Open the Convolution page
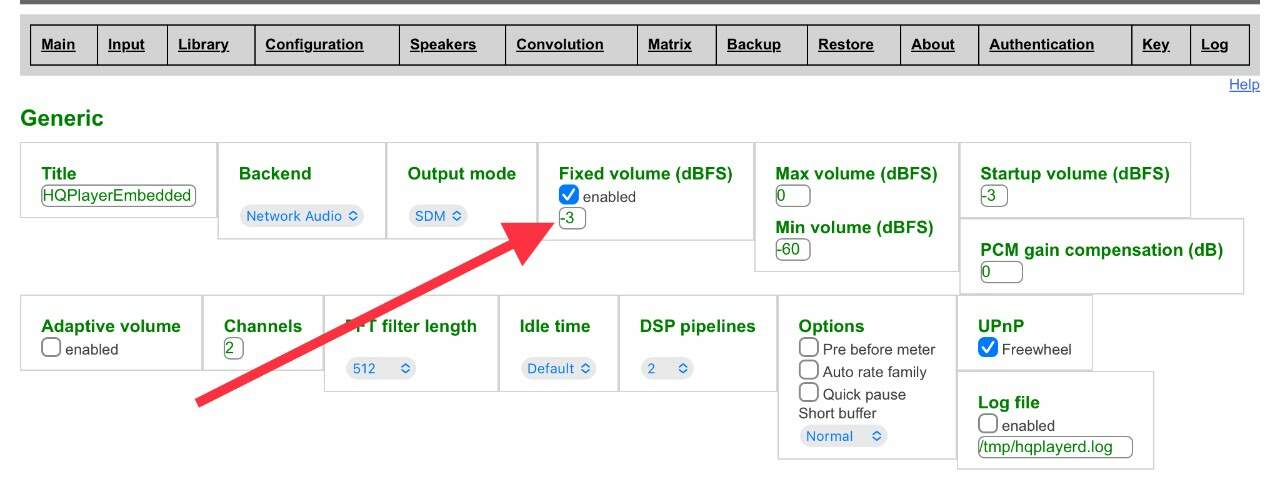 [x=559, y=44]
